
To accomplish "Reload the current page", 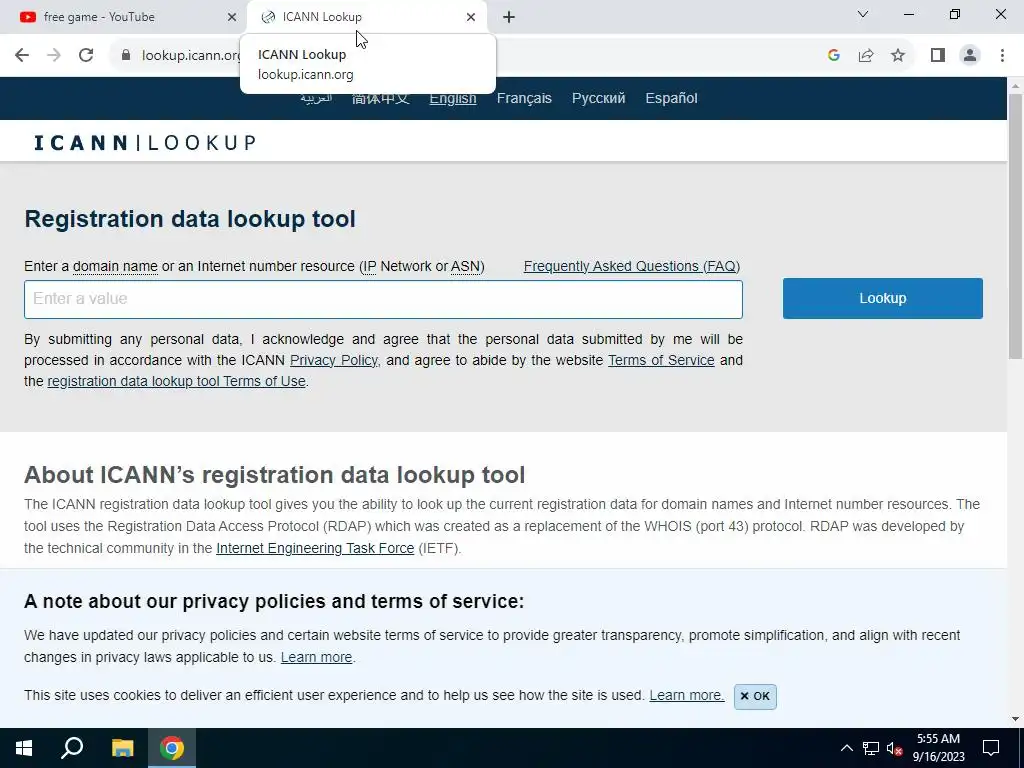I will tap(86, 56).
